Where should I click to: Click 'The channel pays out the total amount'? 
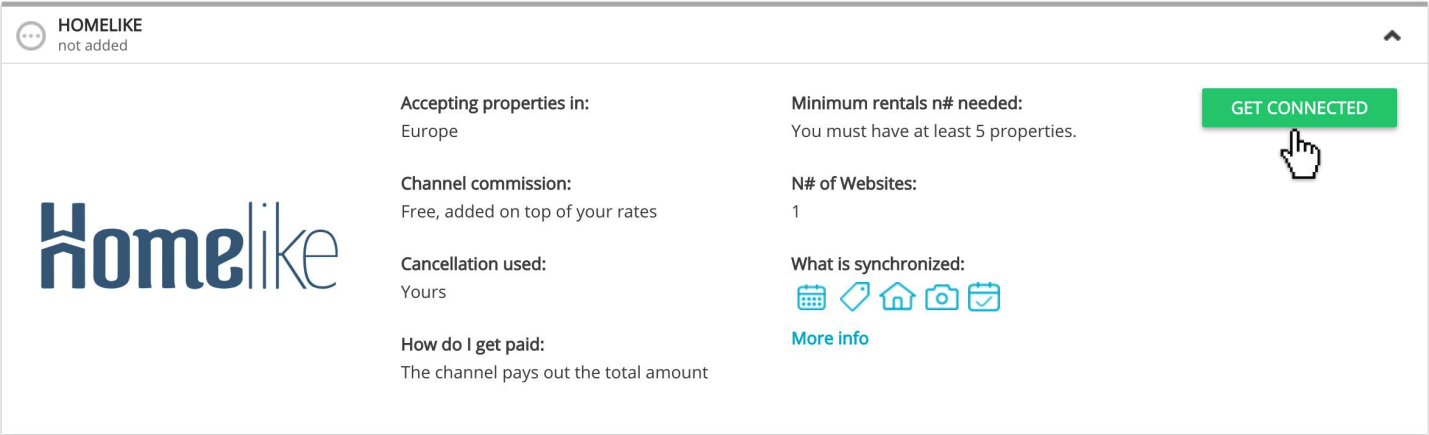pyautogui.click(x=554, y=372)
